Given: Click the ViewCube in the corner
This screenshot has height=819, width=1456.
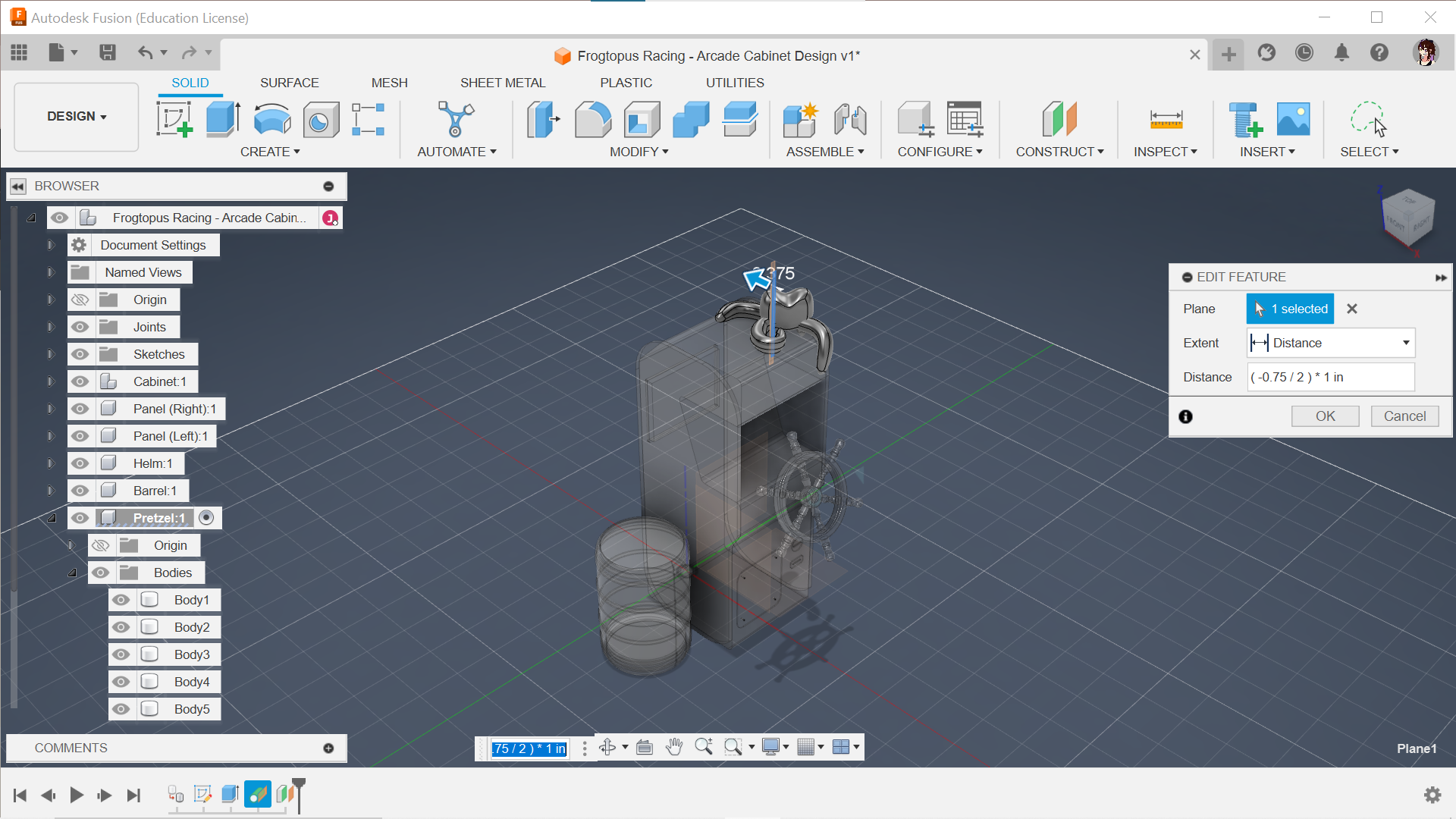Looking at the screenshot, I should [1407, 217].
